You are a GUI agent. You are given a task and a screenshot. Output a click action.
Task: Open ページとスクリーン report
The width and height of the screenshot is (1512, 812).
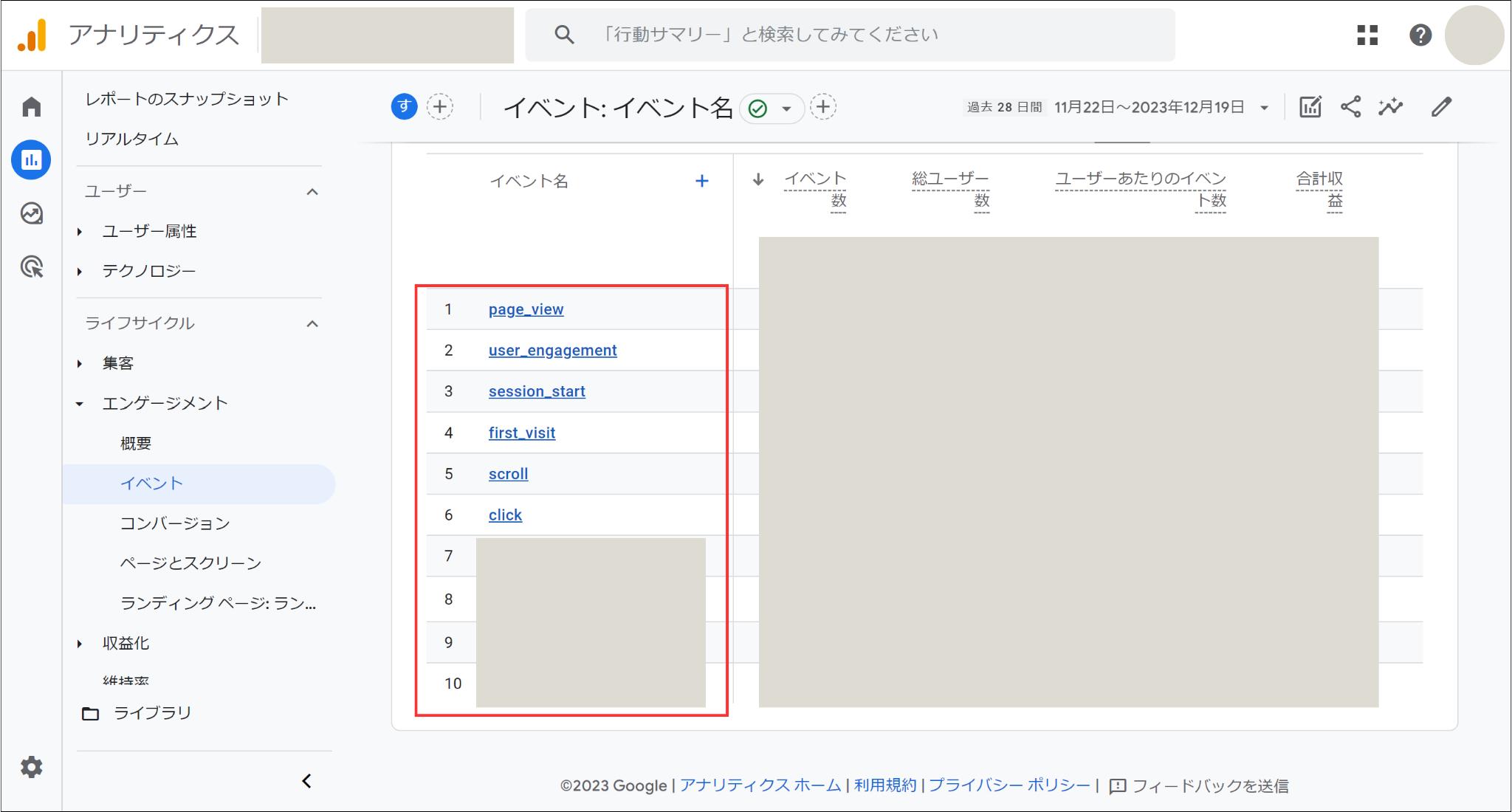[x=191, y=563]
